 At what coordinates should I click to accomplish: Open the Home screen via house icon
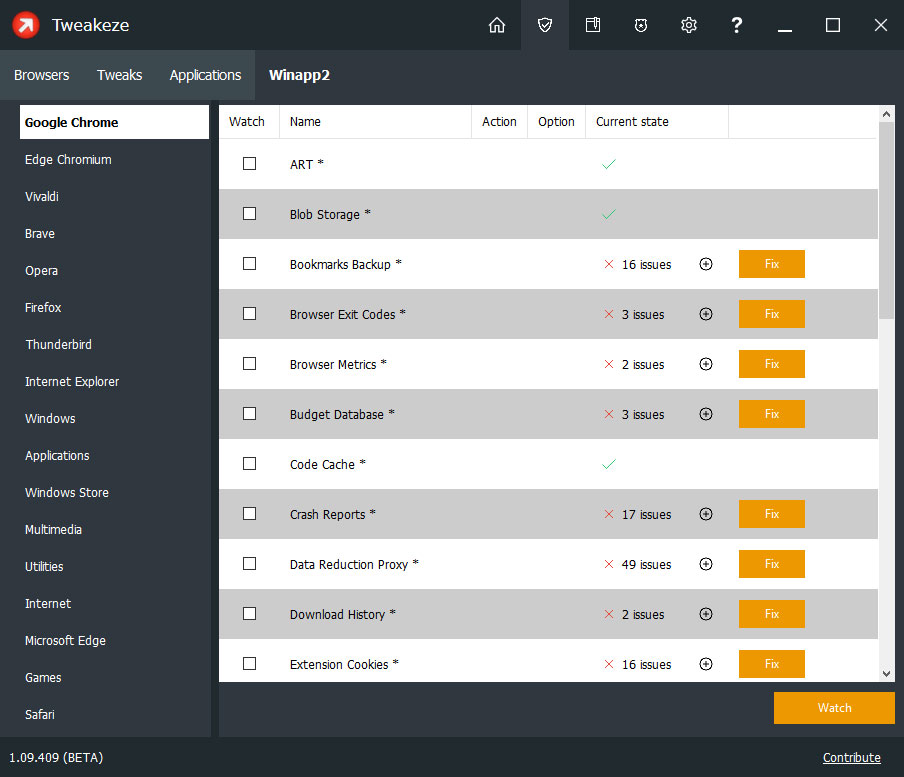click(497, 25)
